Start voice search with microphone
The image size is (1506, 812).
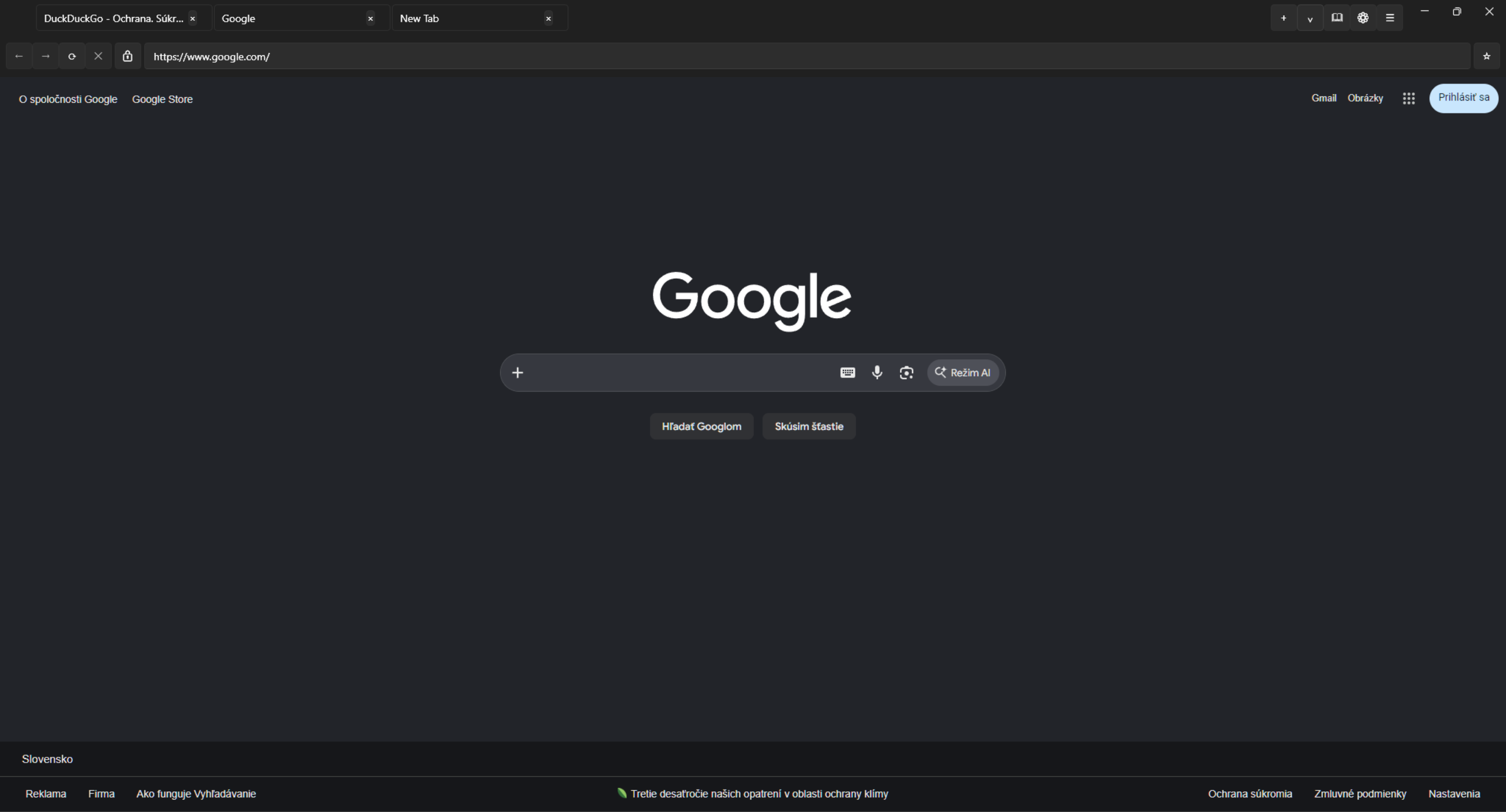[x=877, y=373]
